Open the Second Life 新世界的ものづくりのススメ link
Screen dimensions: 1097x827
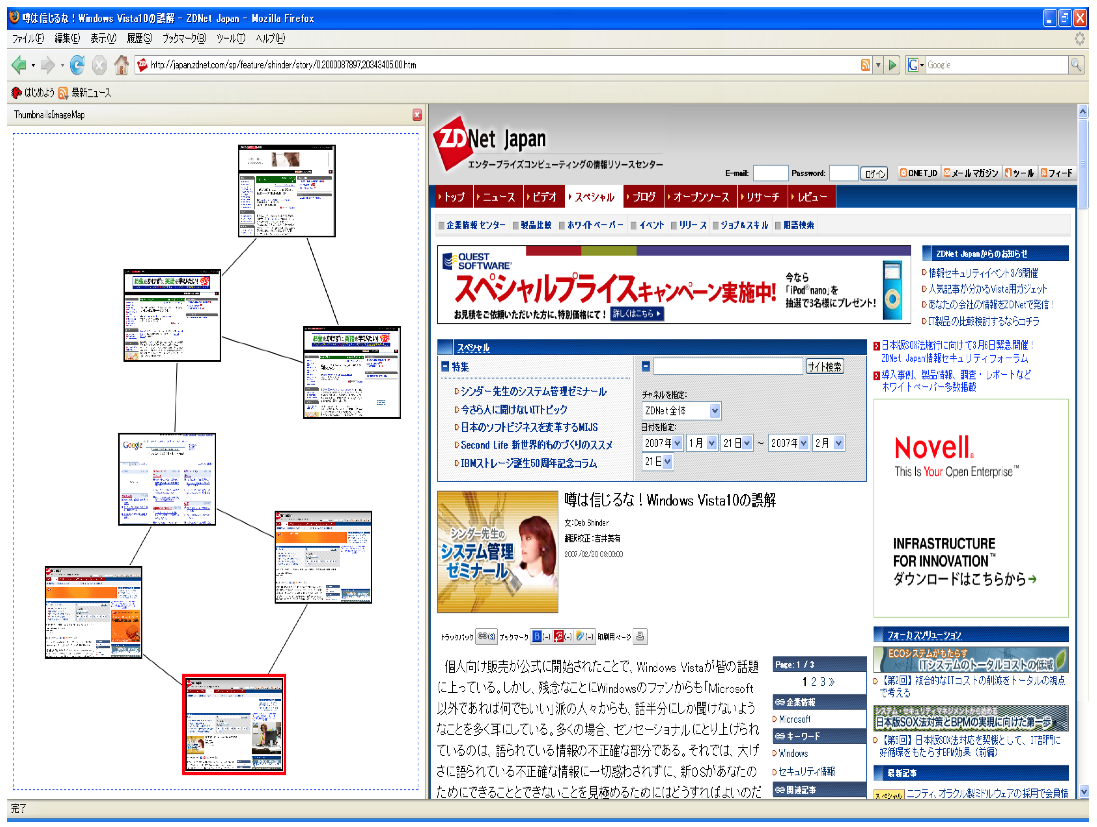point(536,445)
